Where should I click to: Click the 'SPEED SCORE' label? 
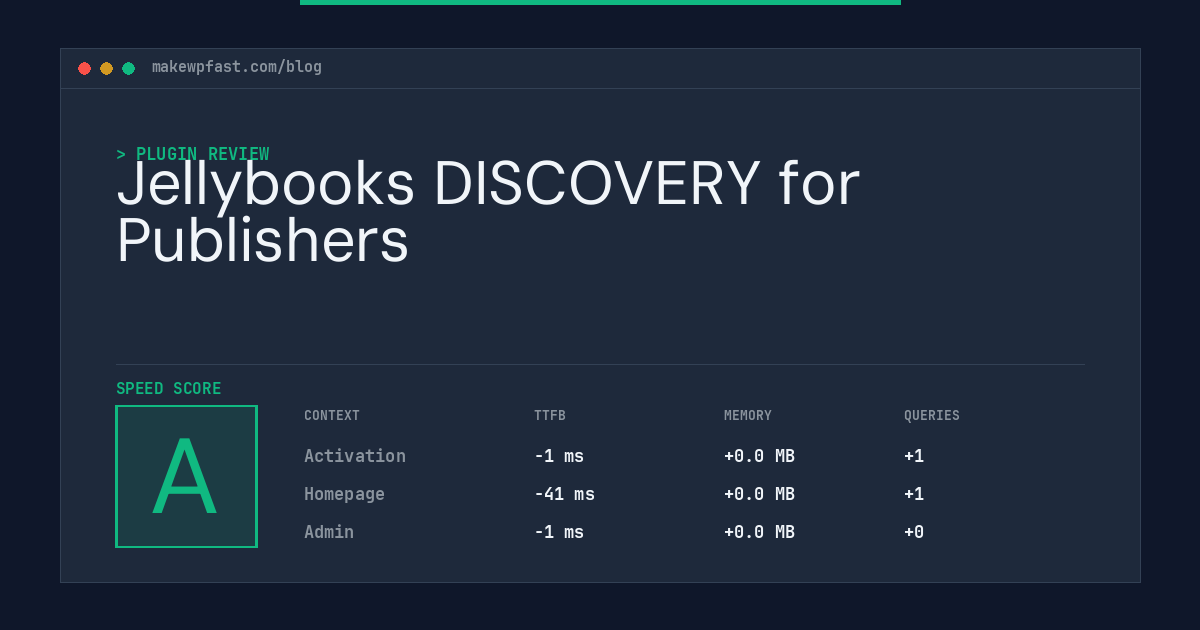pos(169,389)
